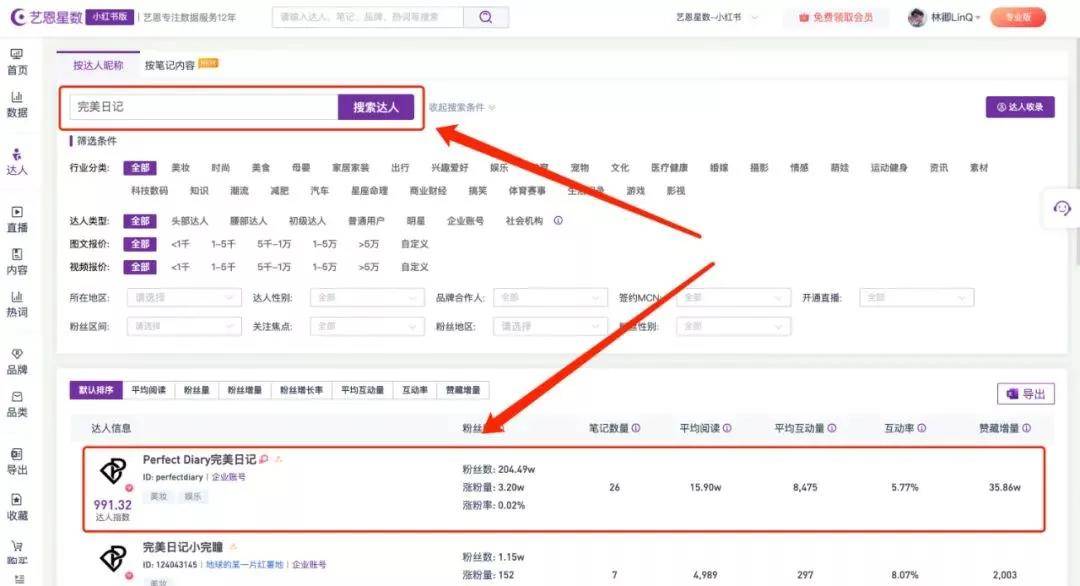Sort by 平均阅读 tab
Image resolution: width=1080 pixels, height=586 pixels.
pos(149,390)
